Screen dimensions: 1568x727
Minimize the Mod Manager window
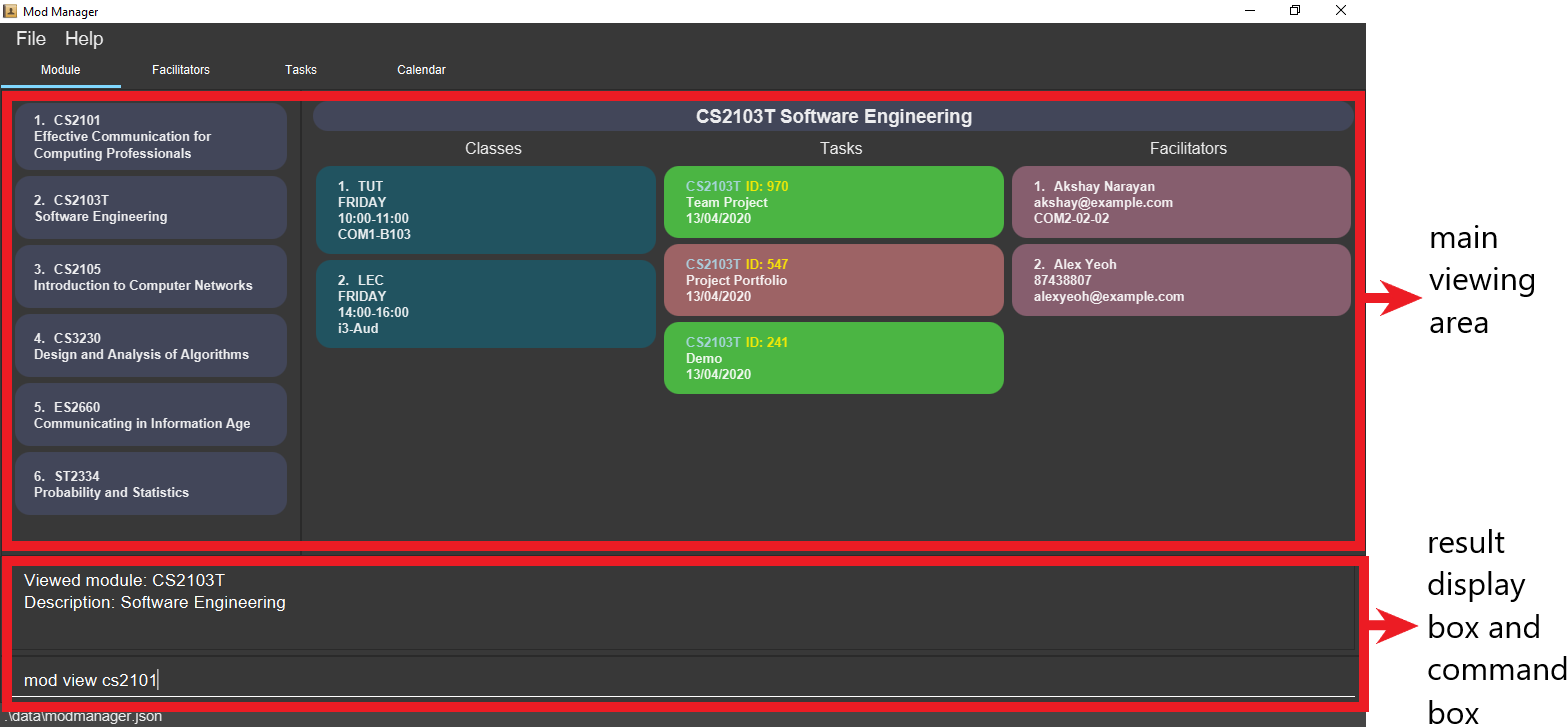tap(1250, 11)
